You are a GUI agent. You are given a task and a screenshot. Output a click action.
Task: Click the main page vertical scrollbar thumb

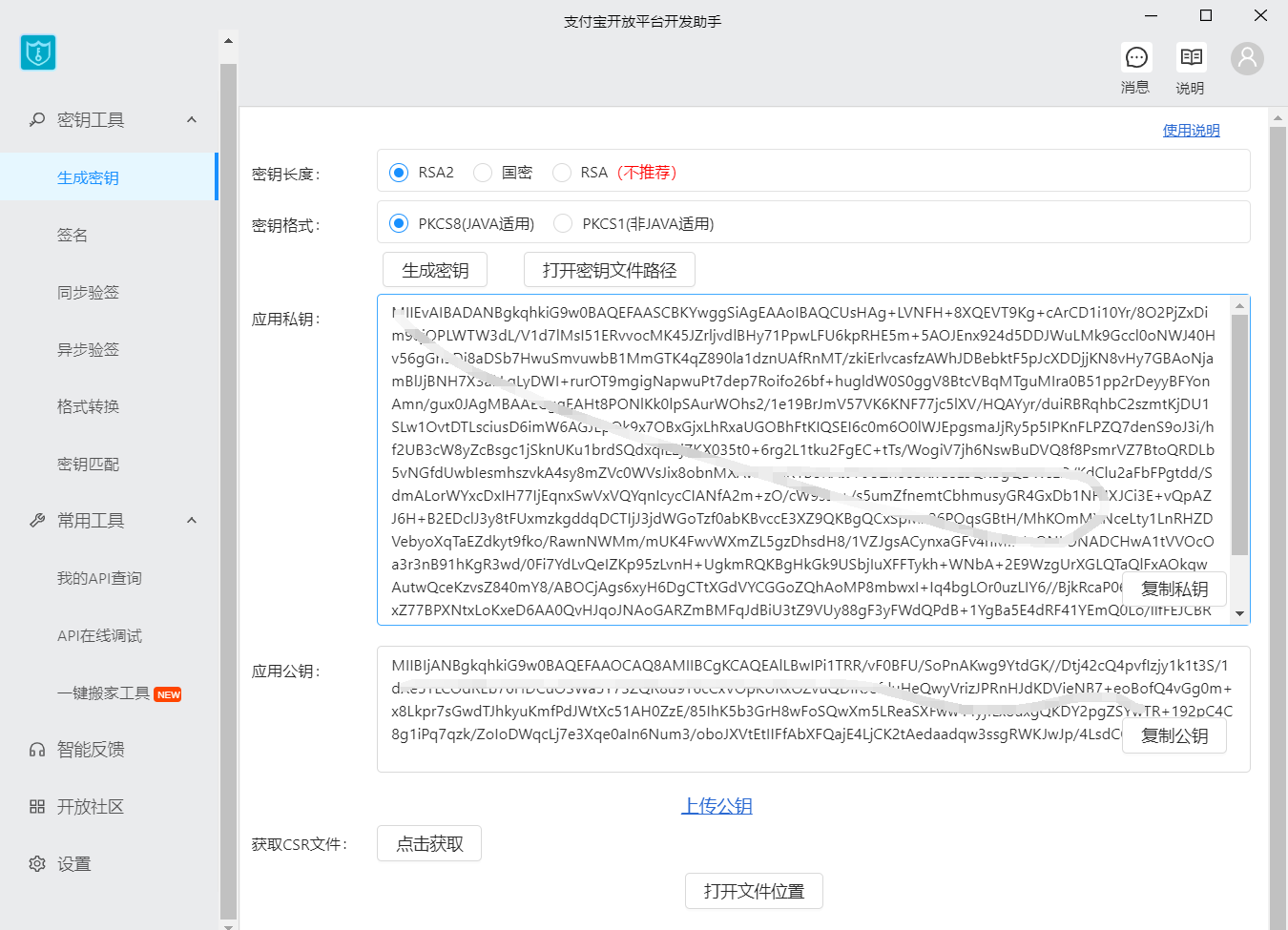1278,527
